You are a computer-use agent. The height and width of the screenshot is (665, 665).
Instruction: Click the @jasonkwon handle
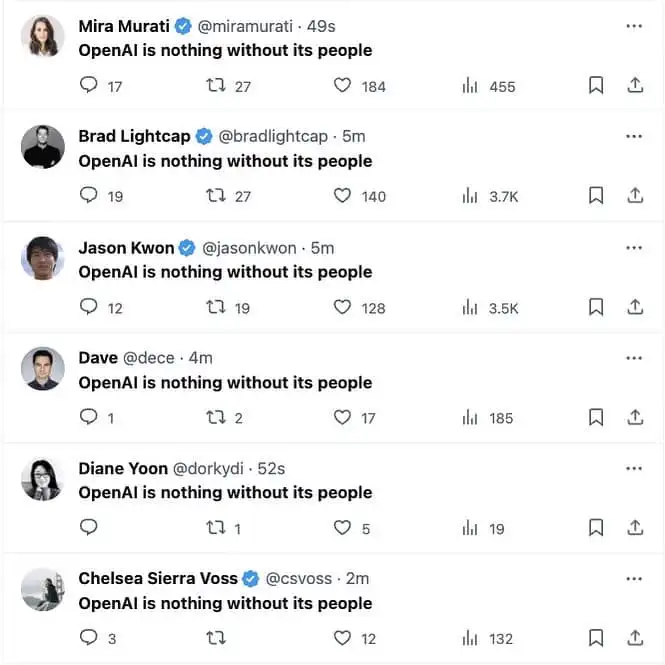[x=250, y=247]
